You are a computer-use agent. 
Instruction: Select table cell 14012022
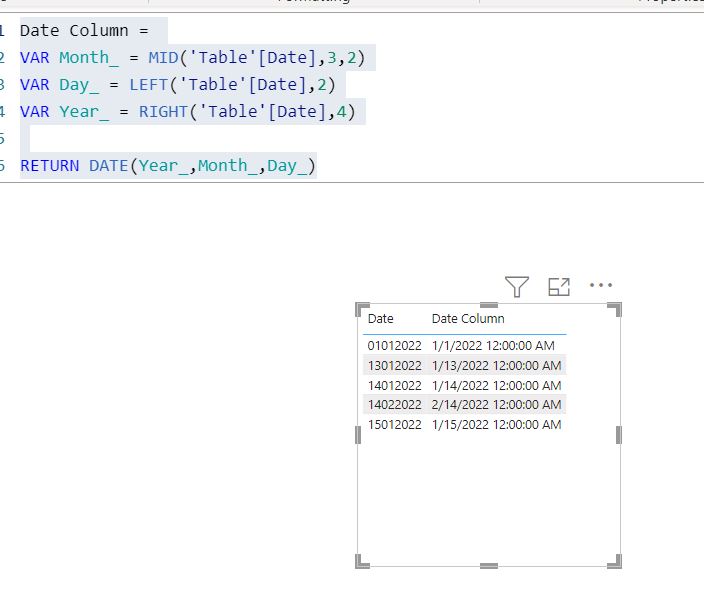394,385
